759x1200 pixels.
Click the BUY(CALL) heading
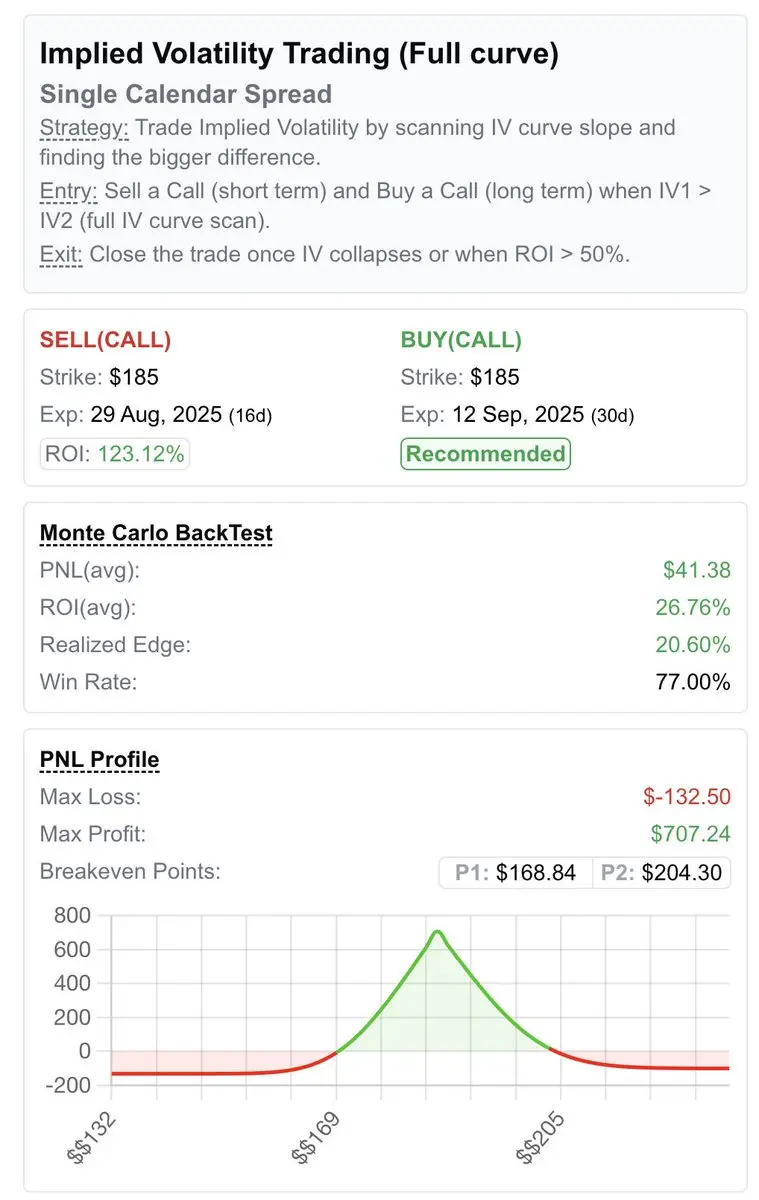point(461,340)
